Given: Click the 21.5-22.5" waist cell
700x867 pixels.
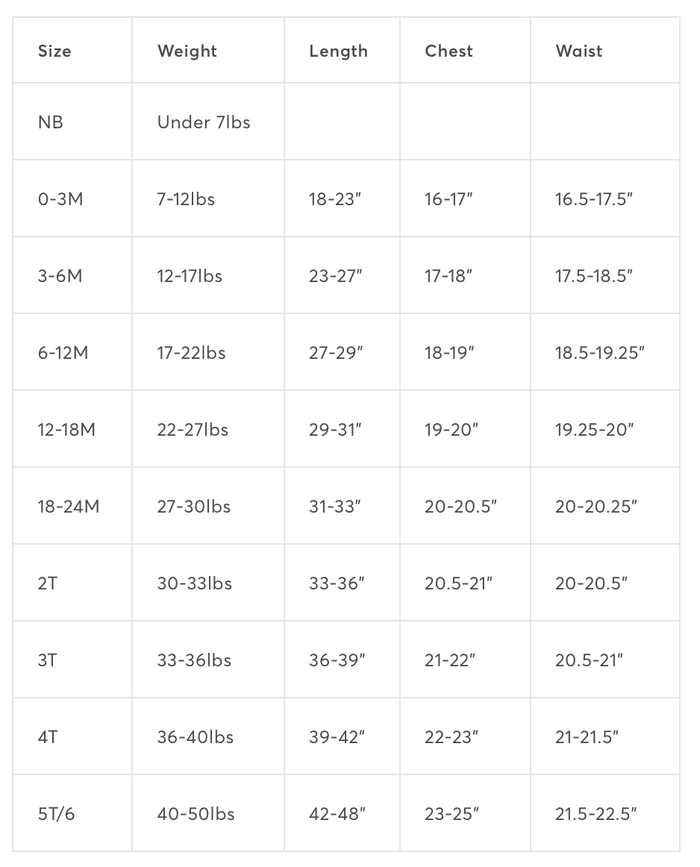Looking at the screenshot, I should tap(605, 813).
